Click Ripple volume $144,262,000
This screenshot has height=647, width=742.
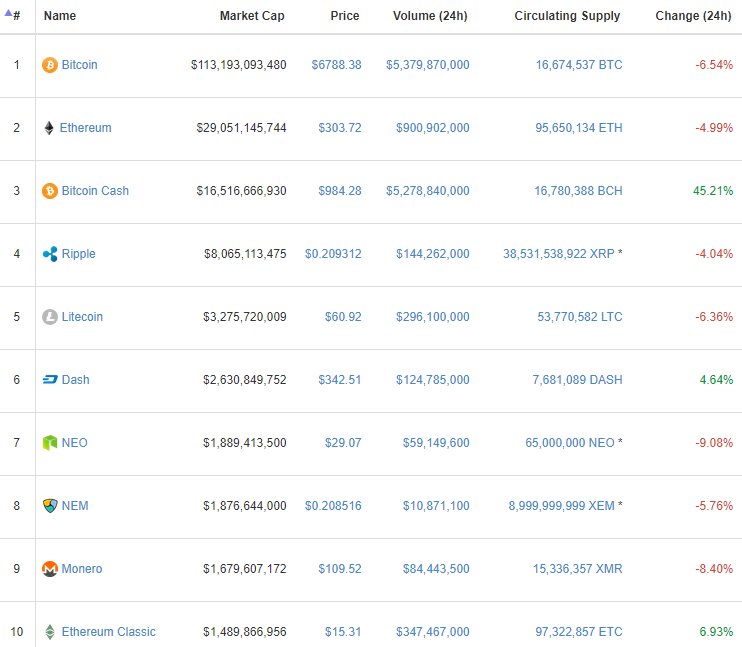coord(433,254)
